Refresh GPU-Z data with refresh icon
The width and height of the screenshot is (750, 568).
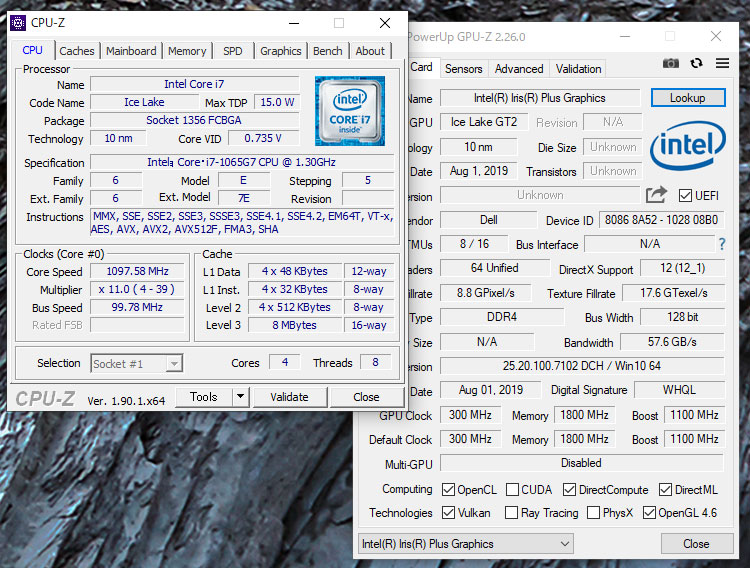pos(696,63)
